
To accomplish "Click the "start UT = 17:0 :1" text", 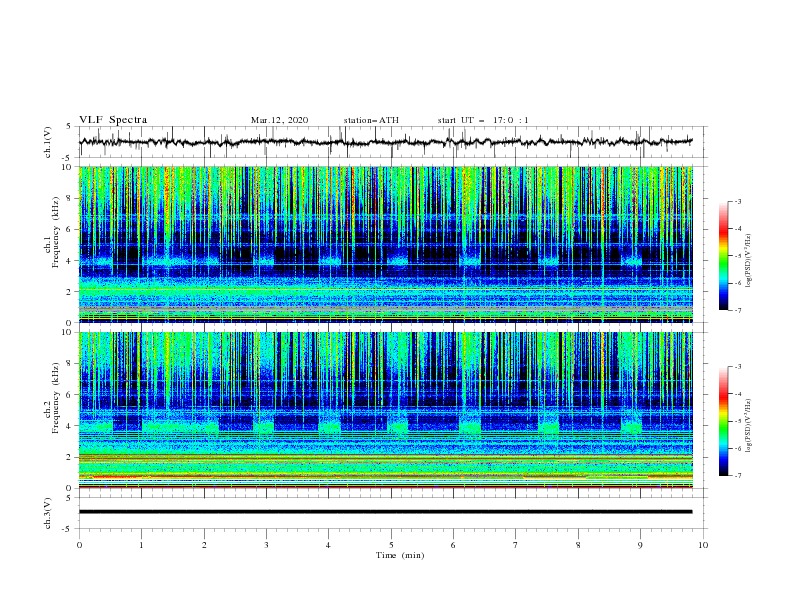I will click(483, 120).
